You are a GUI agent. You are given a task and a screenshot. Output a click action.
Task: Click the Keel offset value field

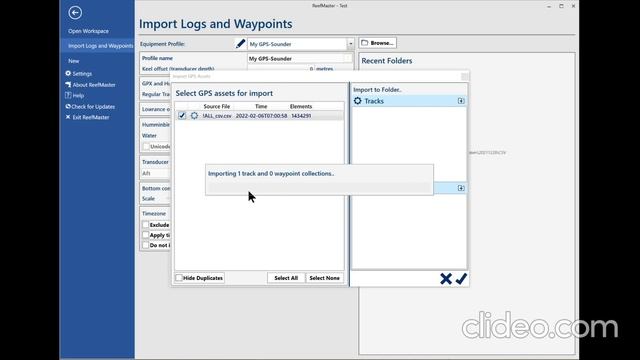[281, 69]
